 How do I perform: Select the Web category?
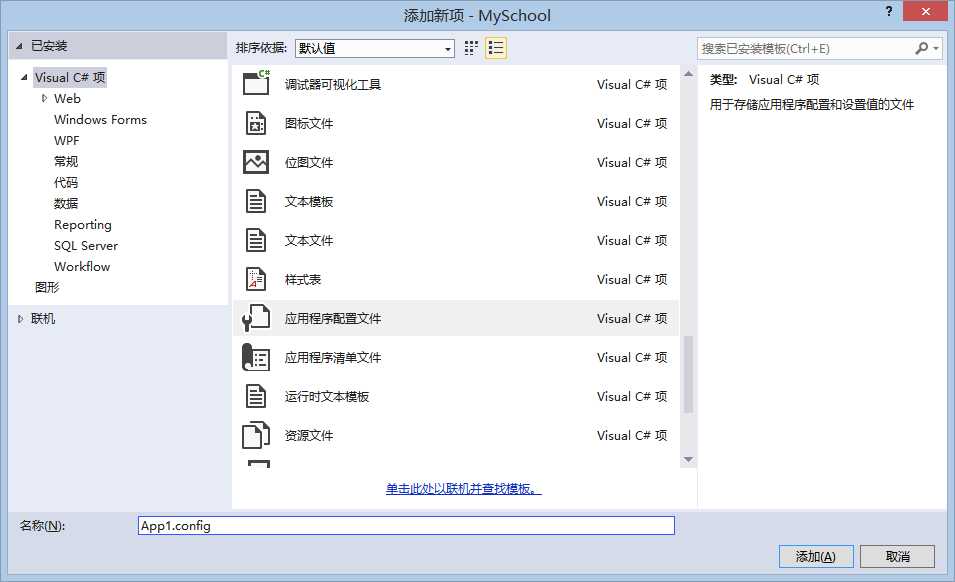coord(67,99)
